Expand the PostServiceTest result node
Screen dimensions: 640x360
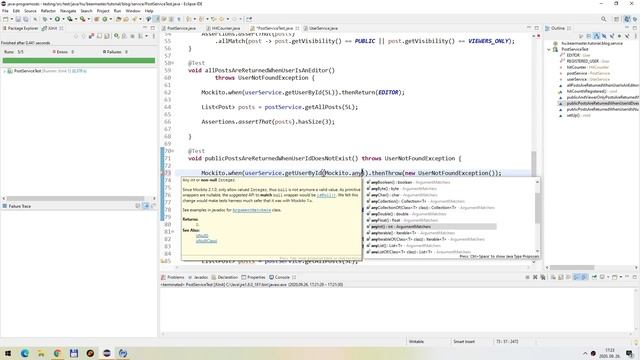tap(4, 71)
